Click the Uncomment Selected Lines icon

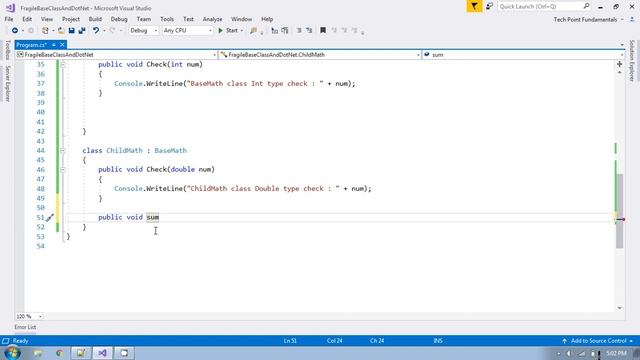click(285, 31)
